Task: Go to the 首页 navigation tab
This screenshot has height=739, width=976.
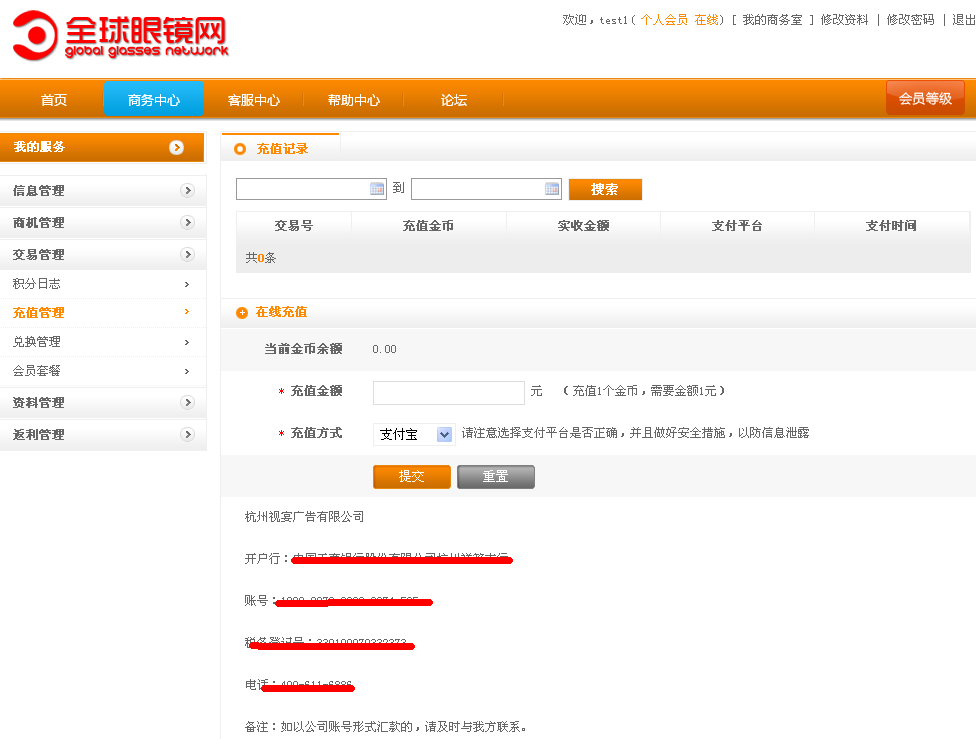Action: (x=54, y=100)
